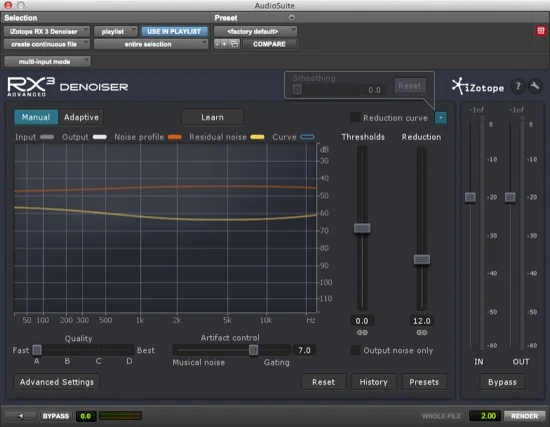This screenshot has width=550, height=427.
Task: Click the RENDER button
Action: (x=524, y=416)
